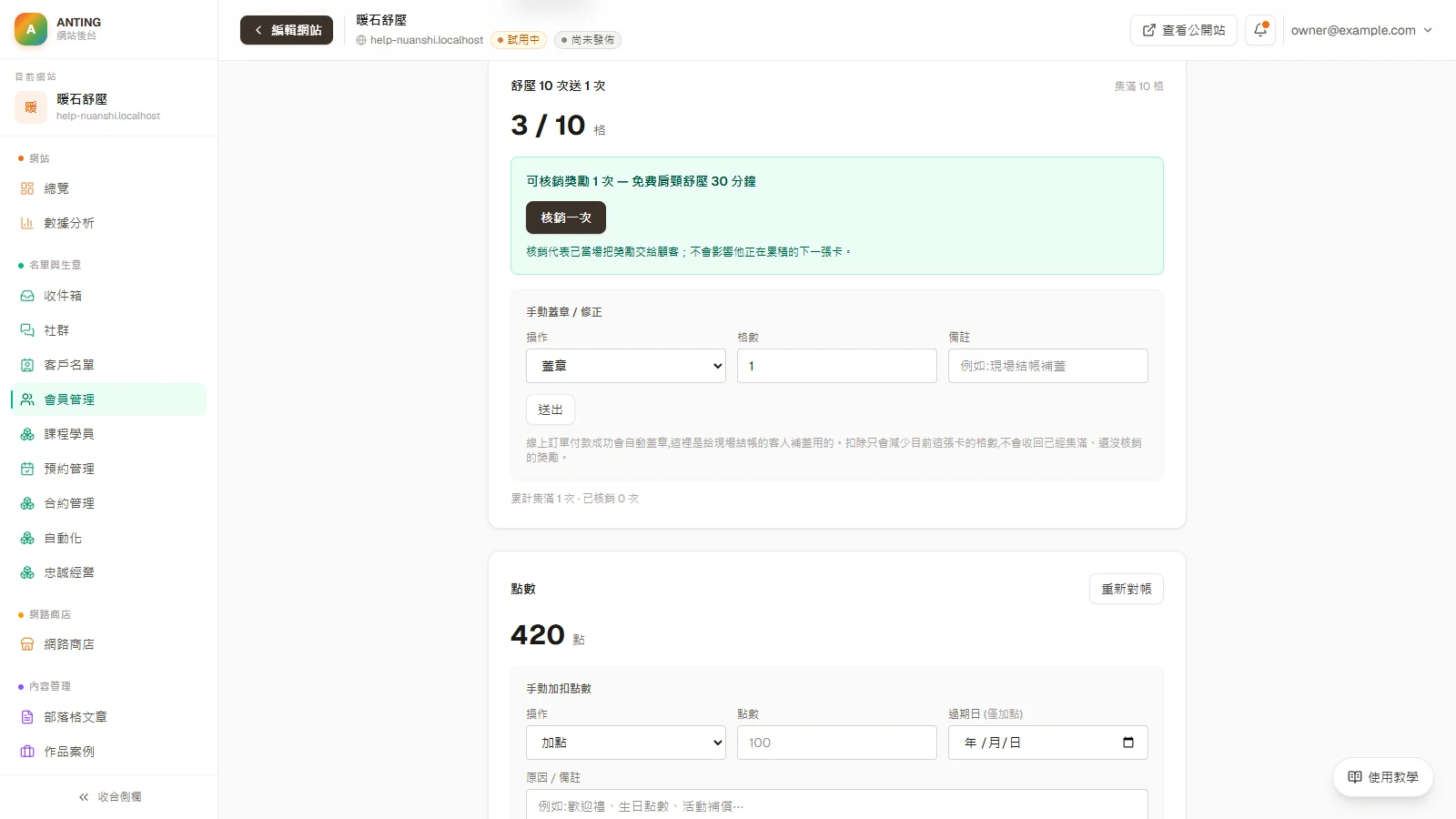This screenshot has height=819, width=1456.
Task: Click the 作品案例 briefcase icon
Action: click(x=27, y=752)
